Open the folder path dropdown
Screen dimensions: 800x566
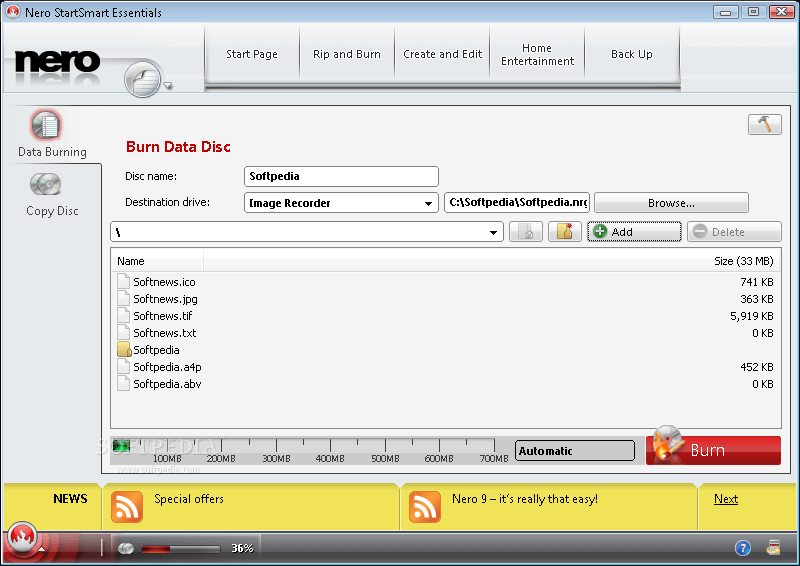point(306,232)
